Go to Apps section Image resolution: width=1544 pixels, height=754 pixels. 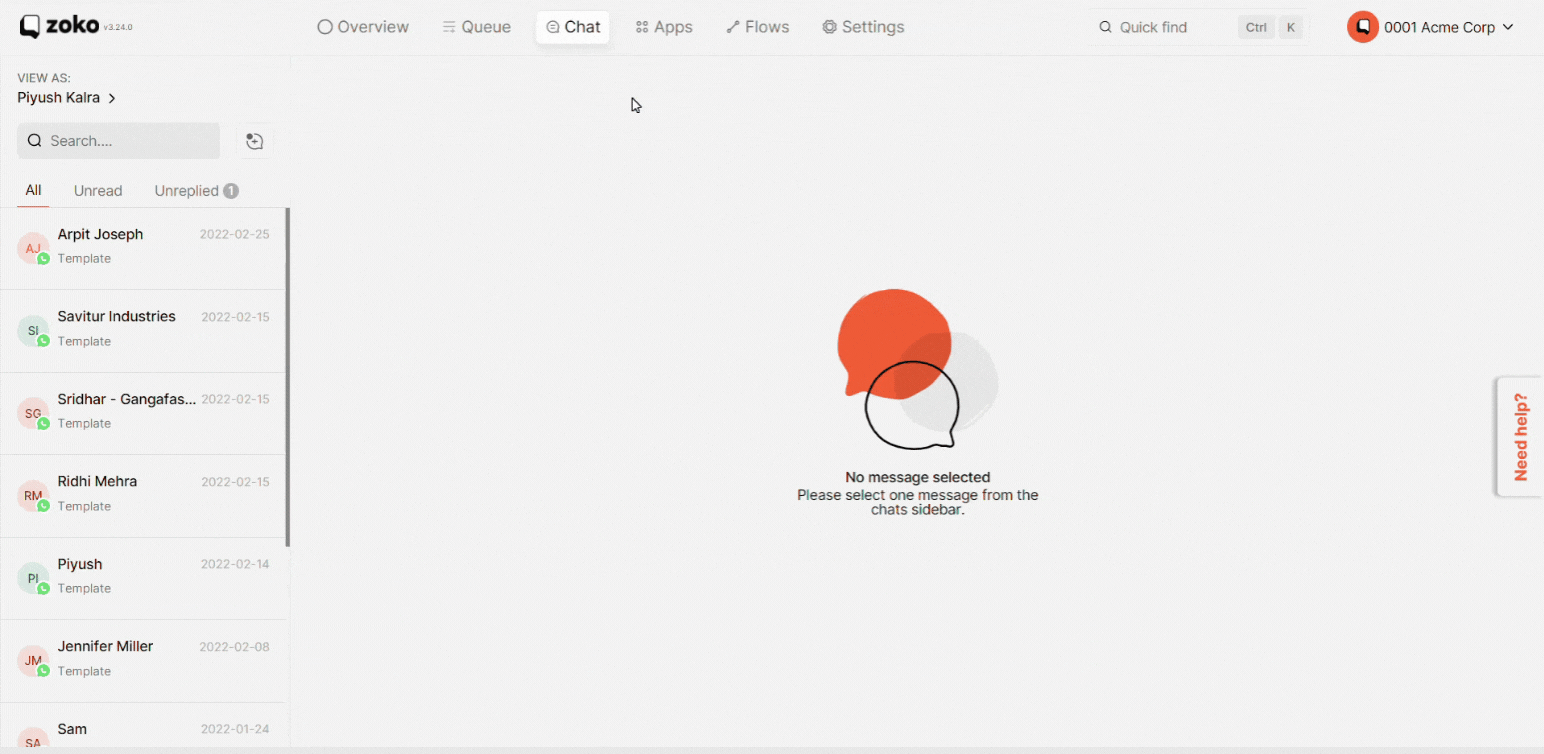tap(664, 27)
